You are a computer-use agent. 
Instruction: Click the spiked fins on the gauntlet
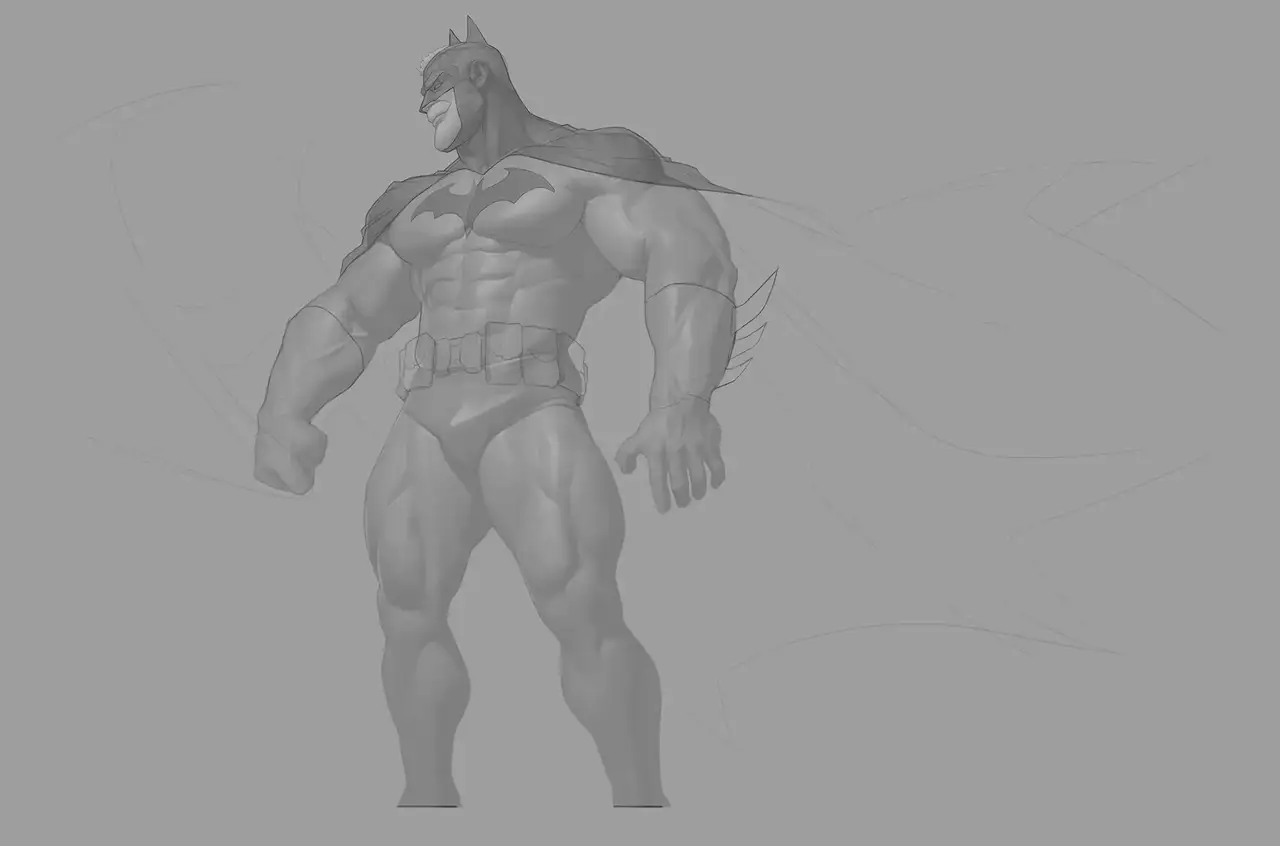750,325
